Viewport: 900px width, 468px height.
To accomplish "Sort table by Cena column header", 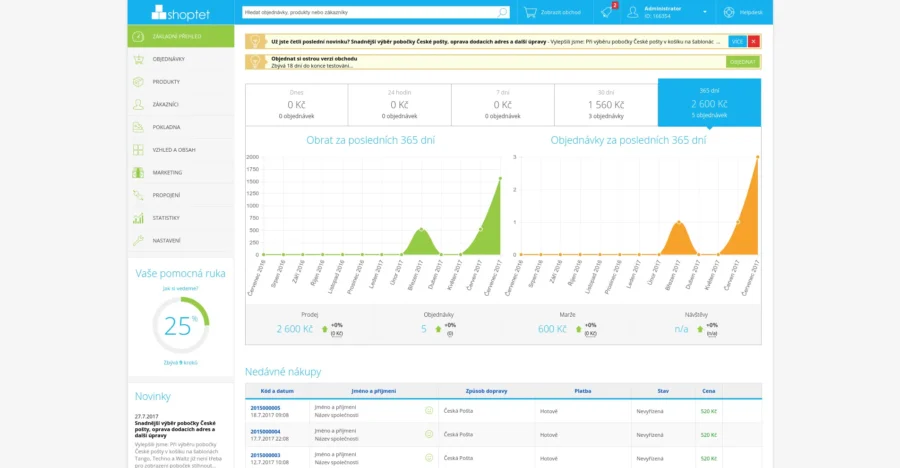I will (x=708, y=391).
